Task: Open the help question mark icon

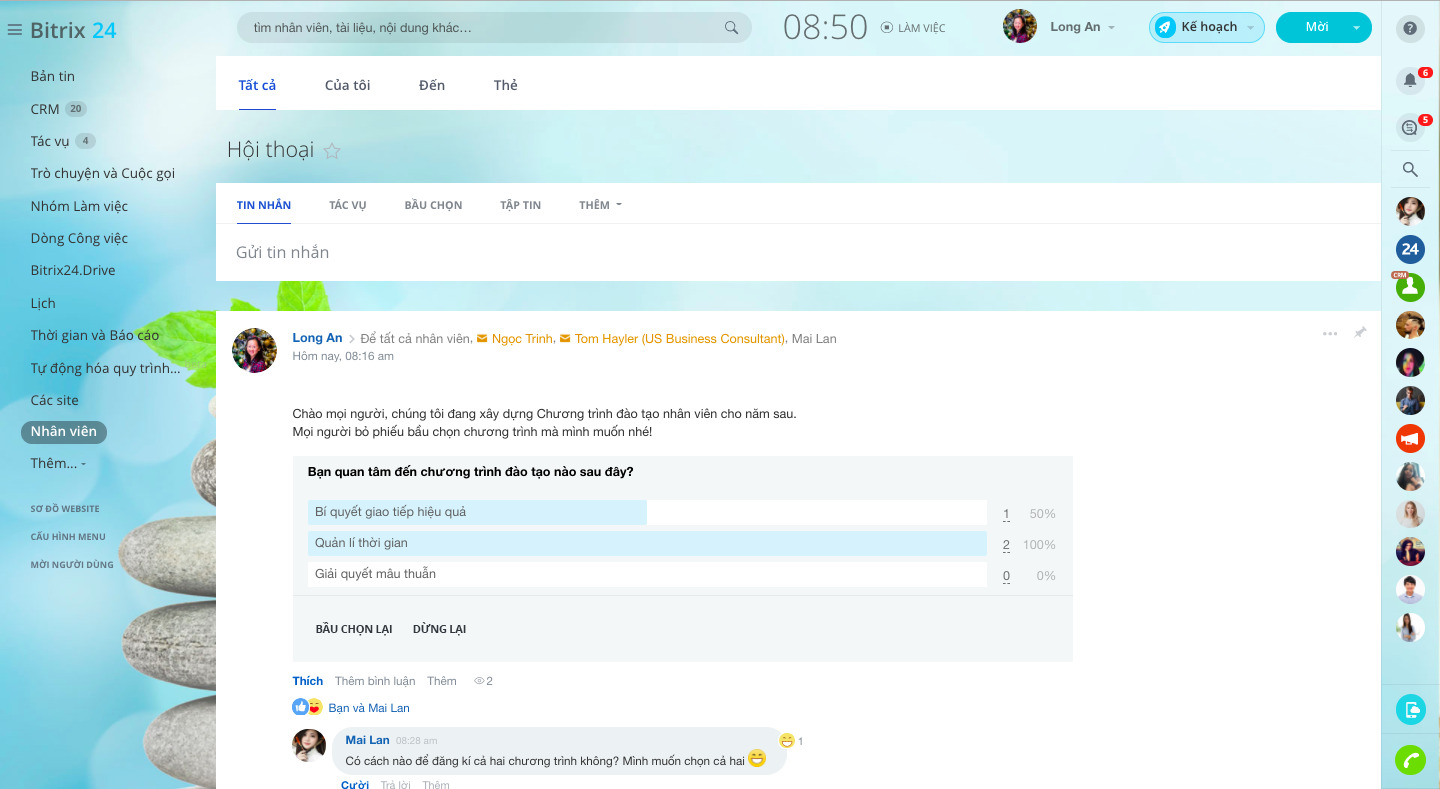Action: coord(1410,28)
